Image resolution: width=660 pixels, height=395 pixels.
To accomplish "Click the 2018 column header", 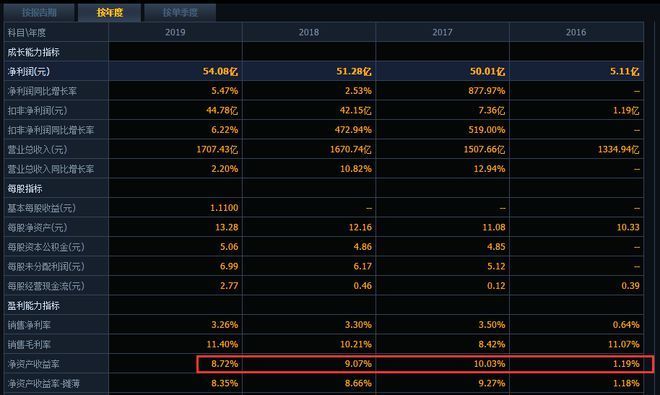I will pyautogui.click(x=309, y=32).
